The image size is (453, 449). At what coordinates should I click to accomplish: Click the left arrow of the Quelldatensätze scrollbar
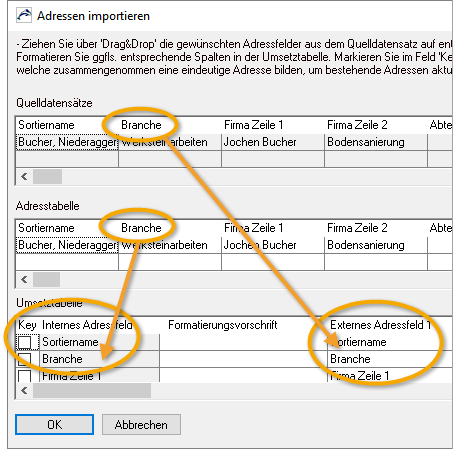click(x=24, y=176)
